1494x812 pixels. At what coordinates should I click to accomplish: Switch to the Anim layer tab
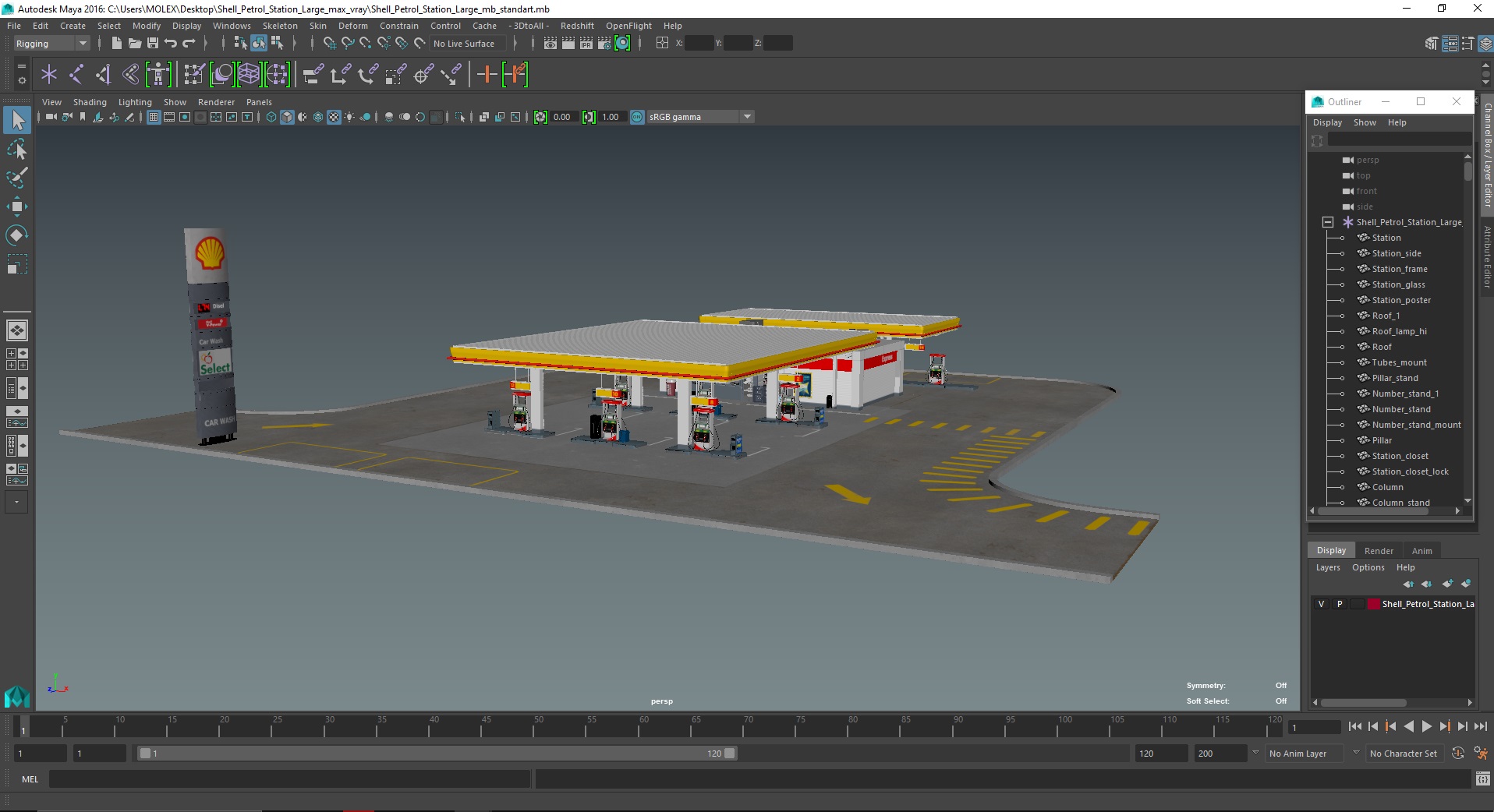[x=1421, y=550]
